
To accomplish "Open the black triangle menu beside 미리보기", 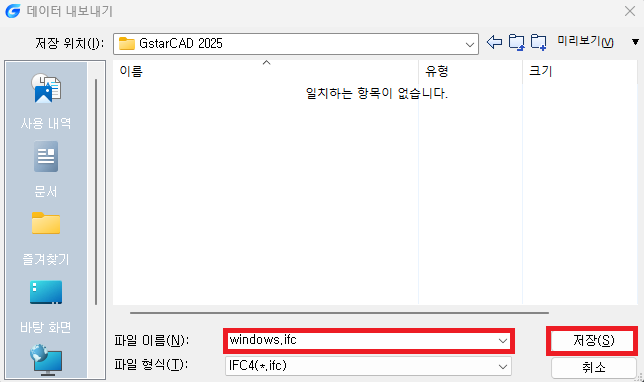I will [635, 42].
